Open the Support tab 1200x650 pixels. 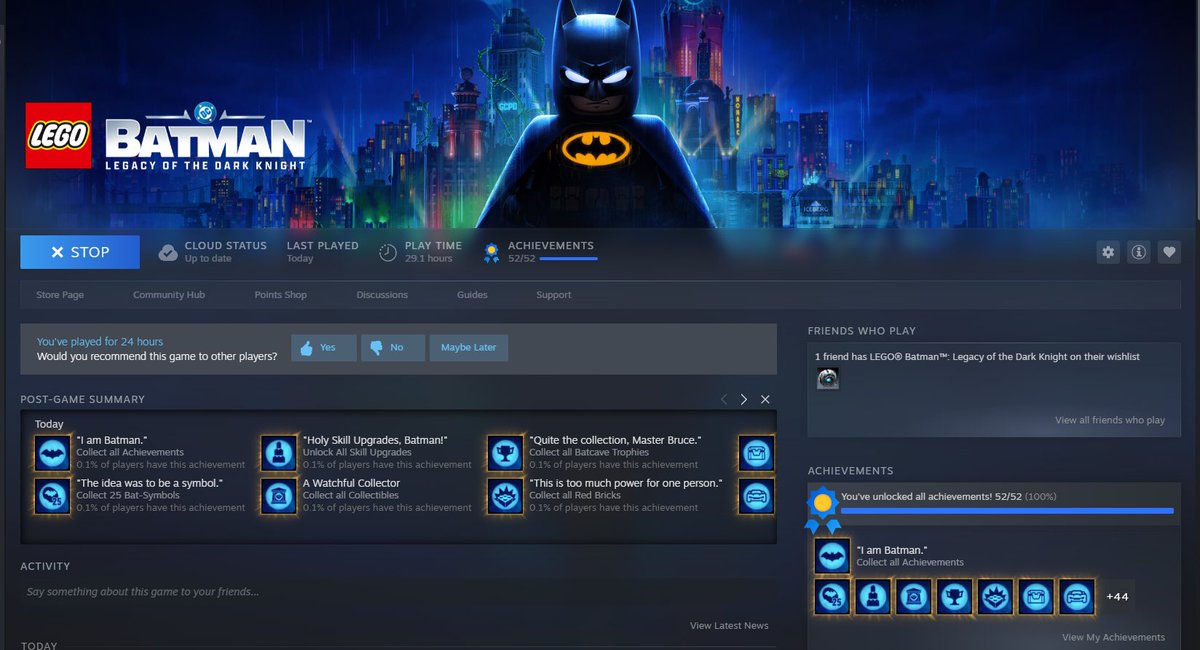tap(553, 295)
